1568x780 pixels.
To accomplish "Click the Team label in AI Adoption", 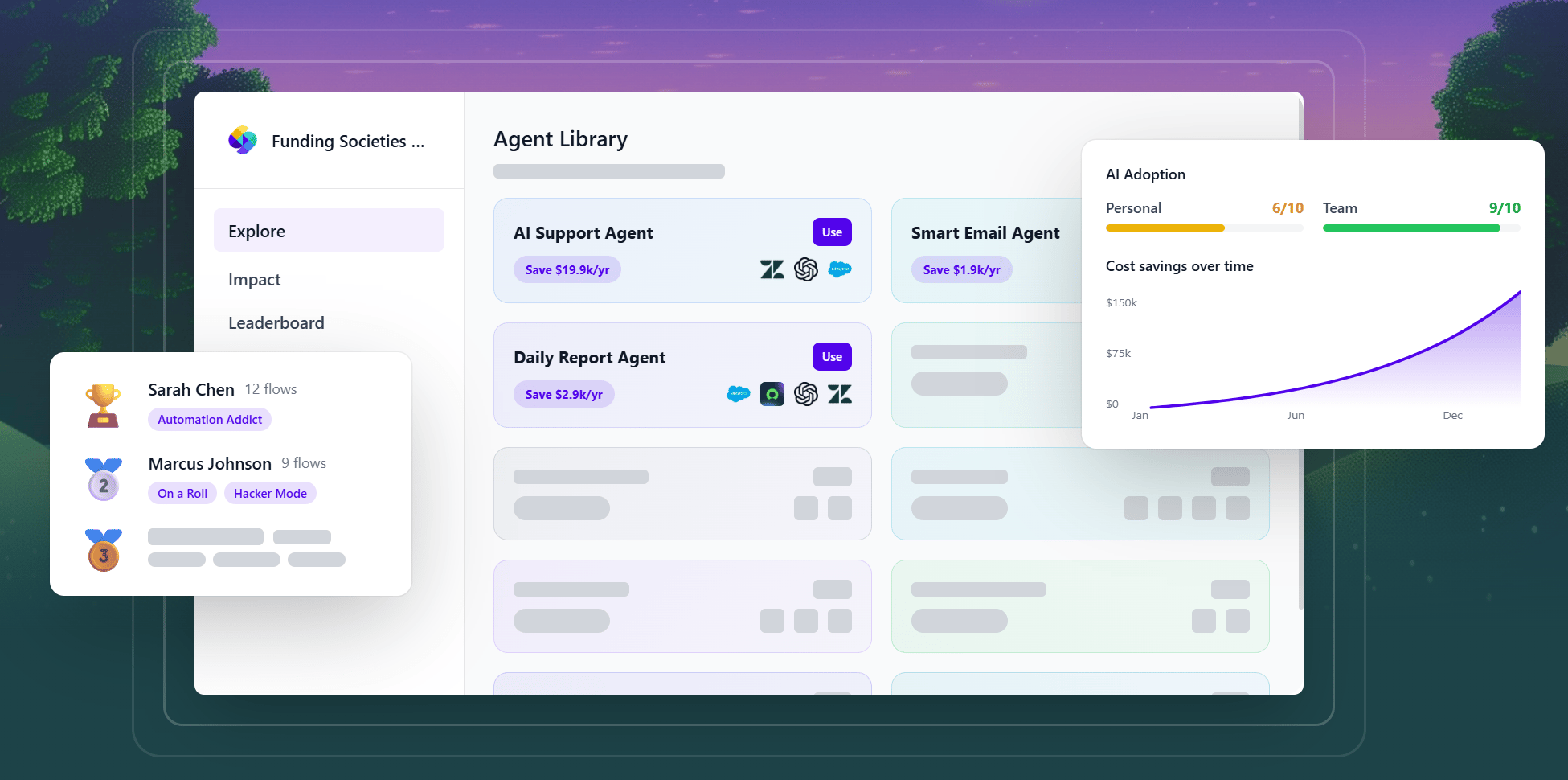I will click(x=1340, y=208).
